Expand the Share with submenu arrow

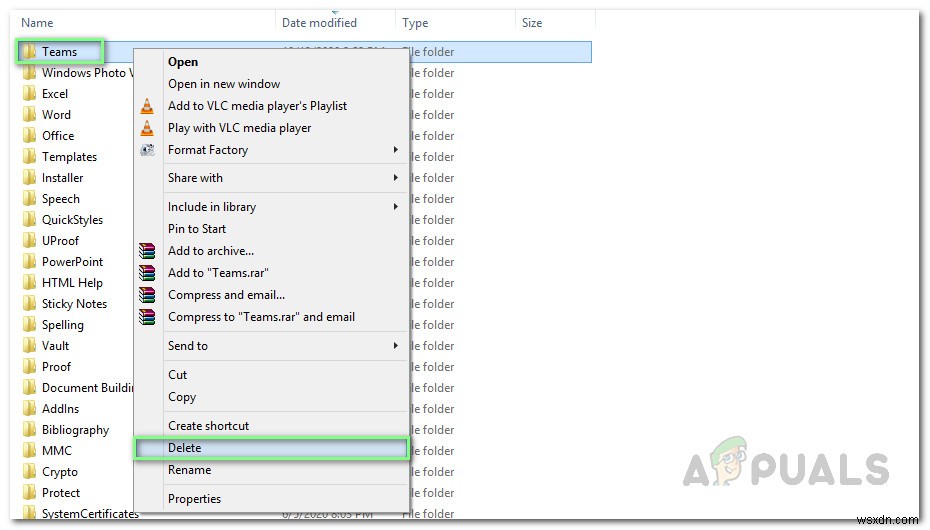[396, 178]
